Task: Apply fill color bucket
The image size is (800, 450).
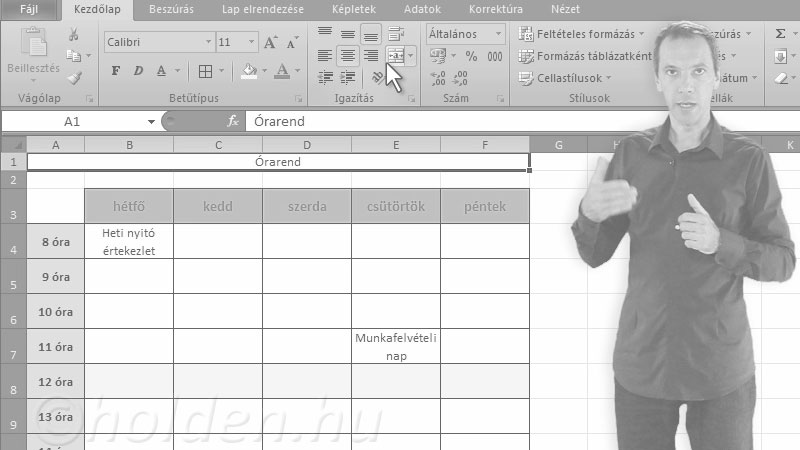Action: click(x=249, y=71)
